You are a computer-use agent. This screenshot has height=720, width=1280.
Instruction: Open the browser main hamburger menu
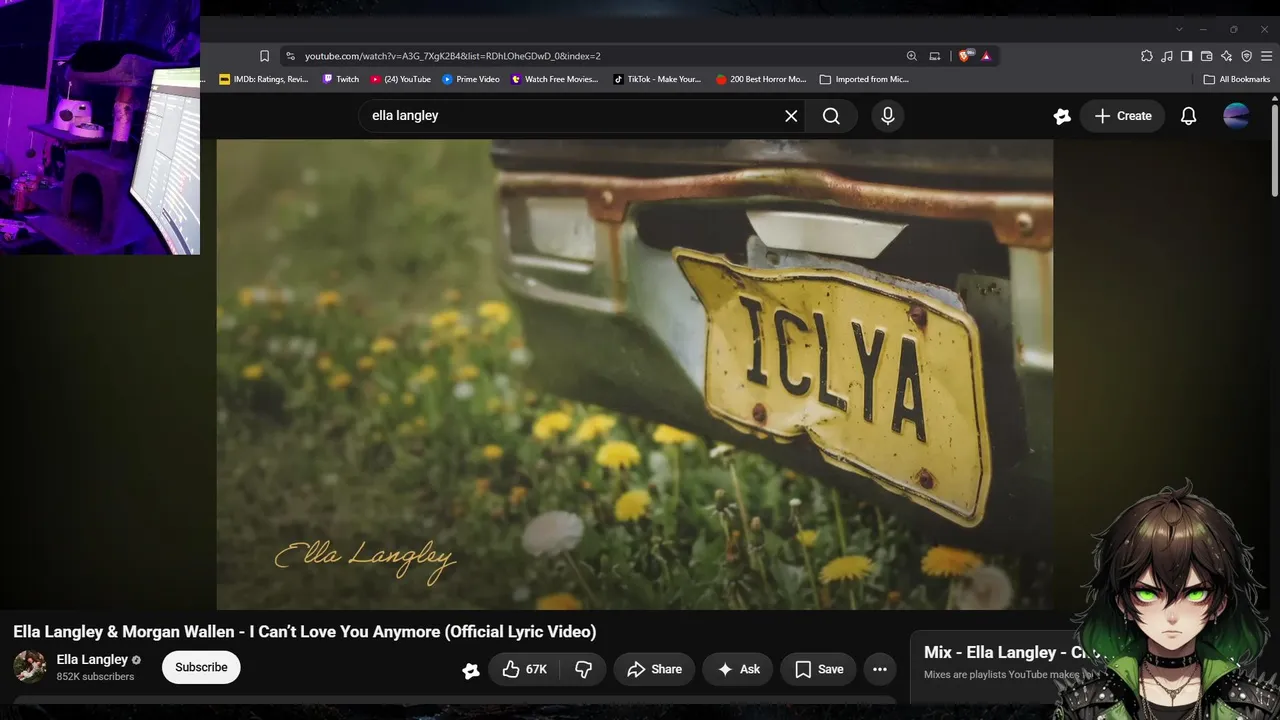(x=1266, y=56)
